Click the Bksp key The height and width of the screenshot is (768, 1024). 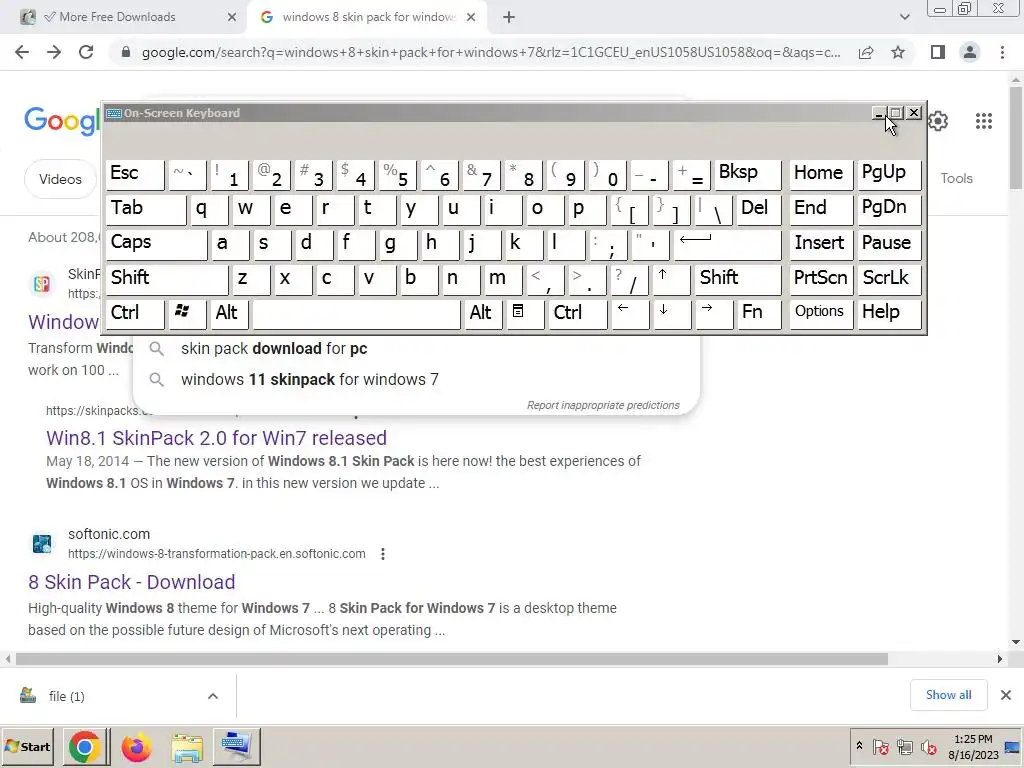(748, 174)
